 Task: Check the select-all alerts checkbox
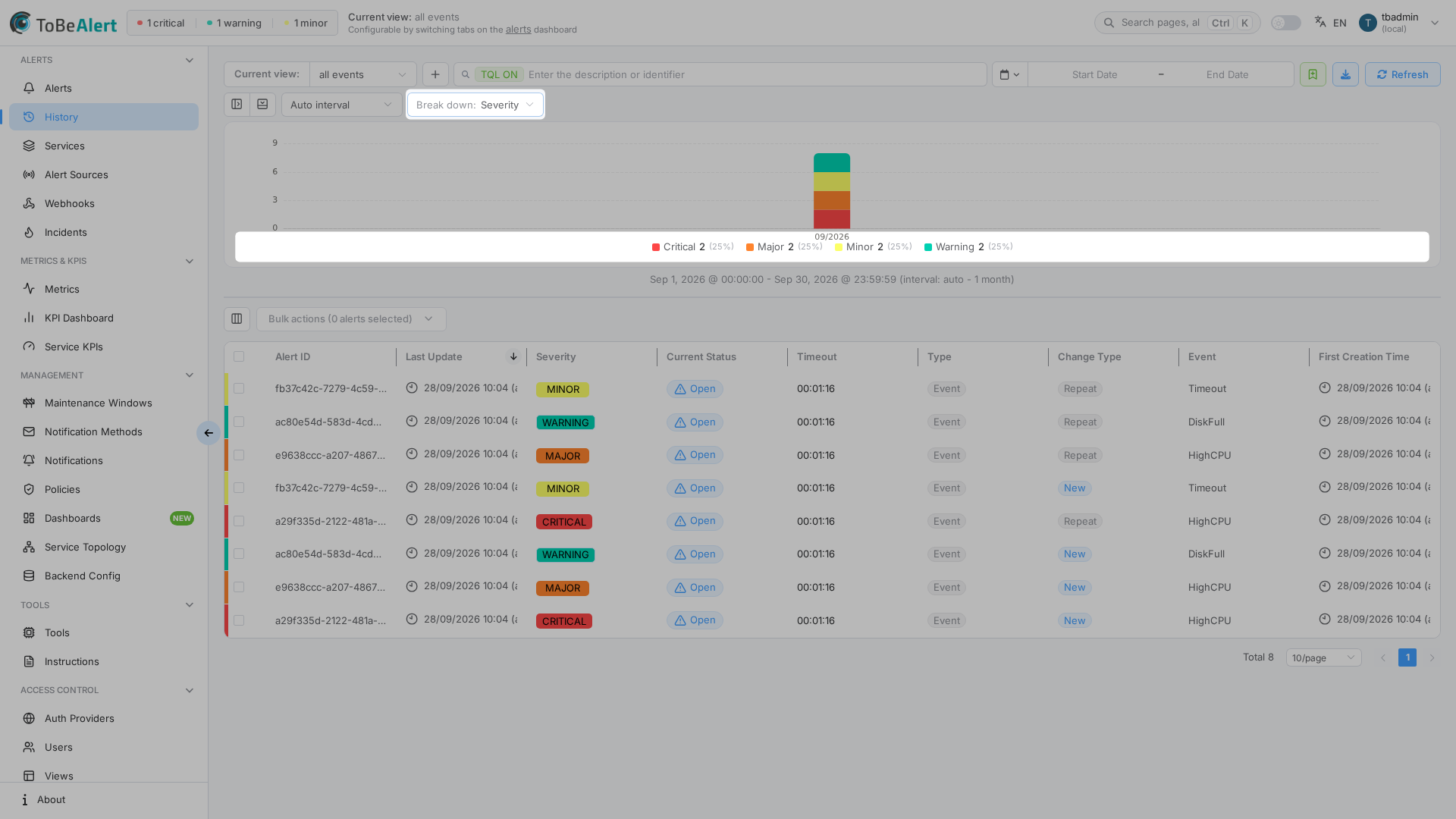239,356
